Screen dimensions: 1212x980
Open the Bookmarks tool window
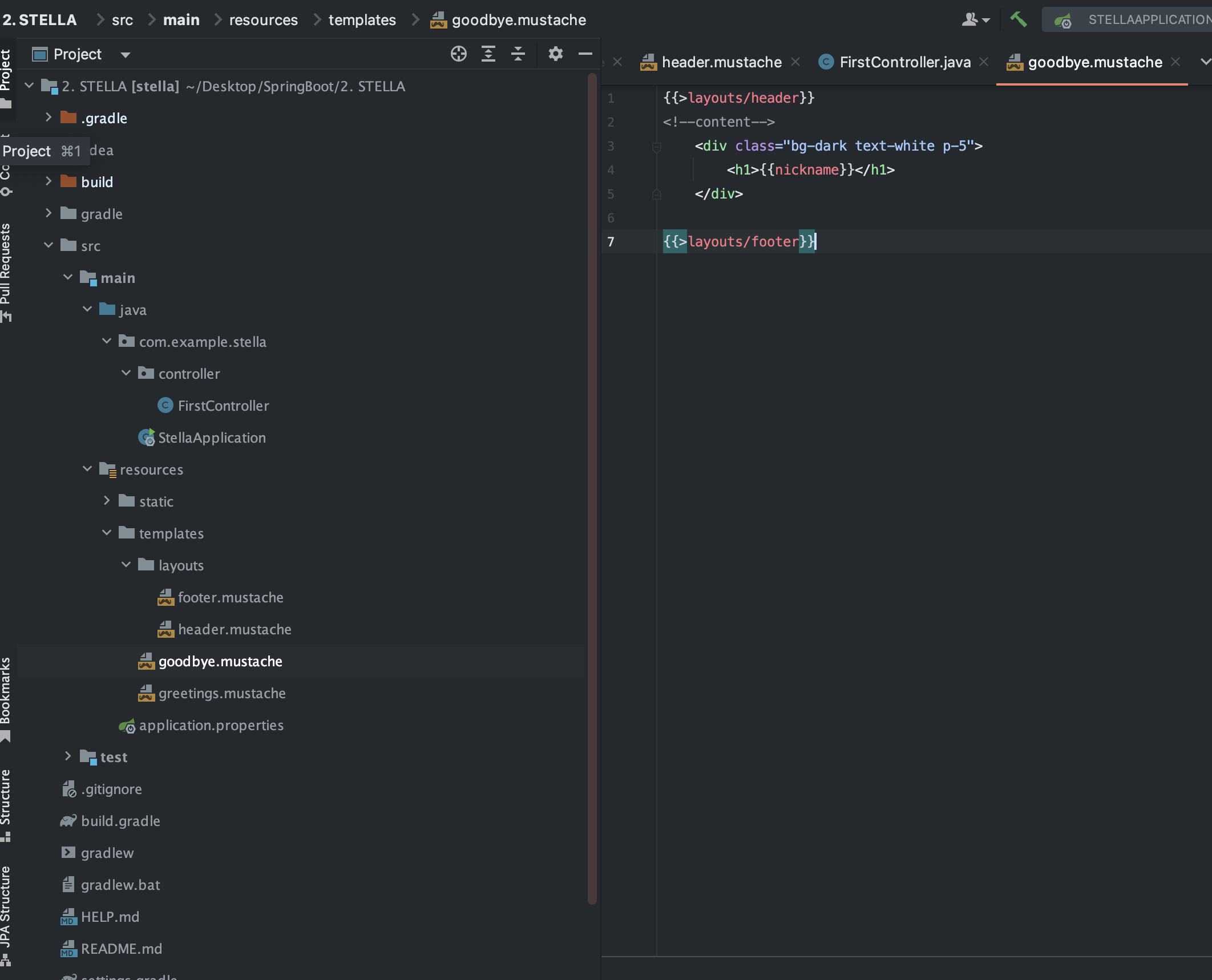click(x=6, y=700)
